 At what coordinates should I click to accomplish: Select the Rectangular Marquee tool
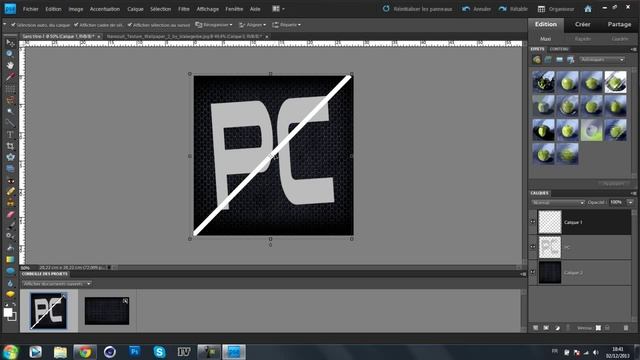10,89
